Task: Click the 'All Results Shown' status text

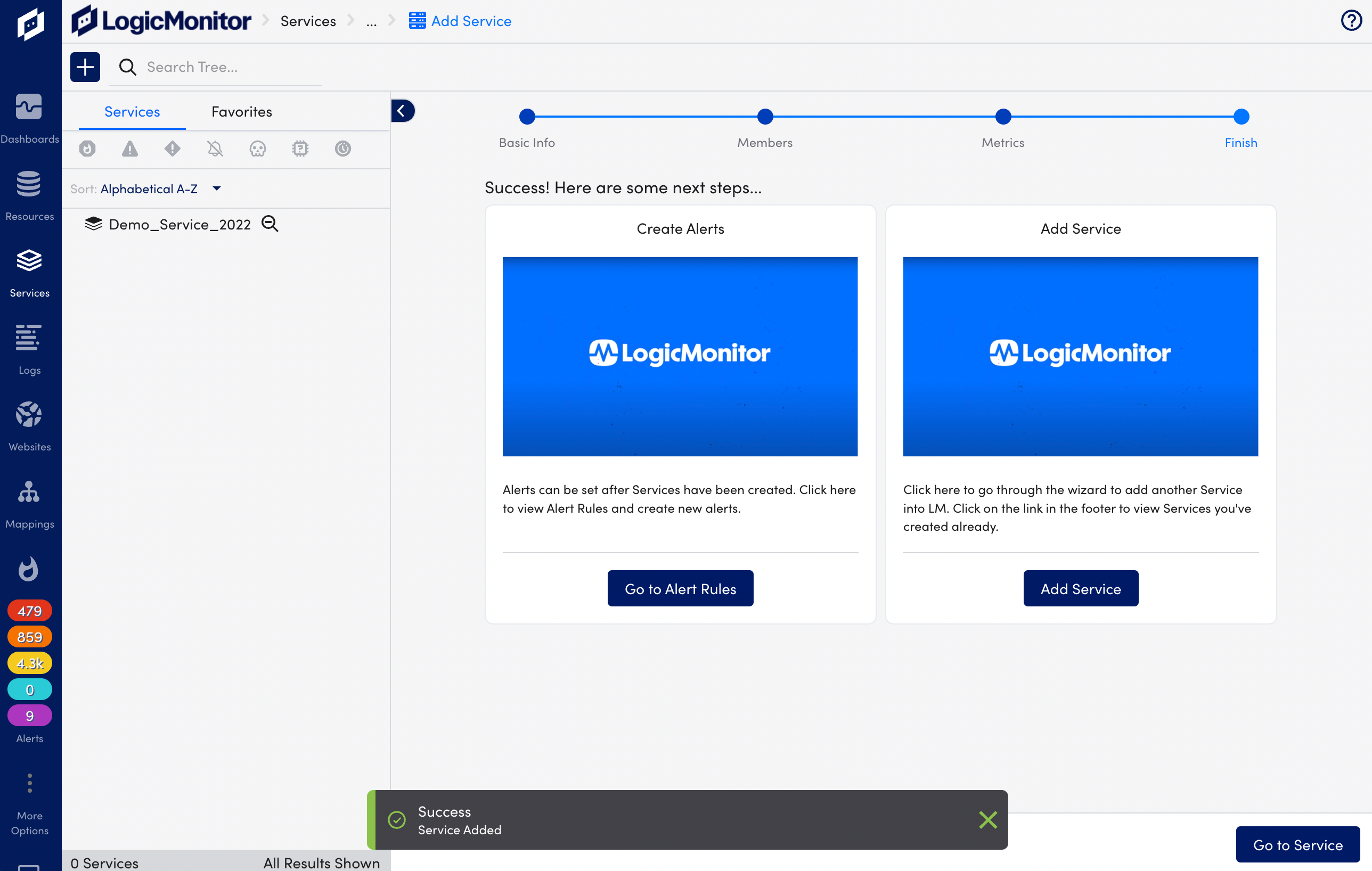Action: (321, 864)
